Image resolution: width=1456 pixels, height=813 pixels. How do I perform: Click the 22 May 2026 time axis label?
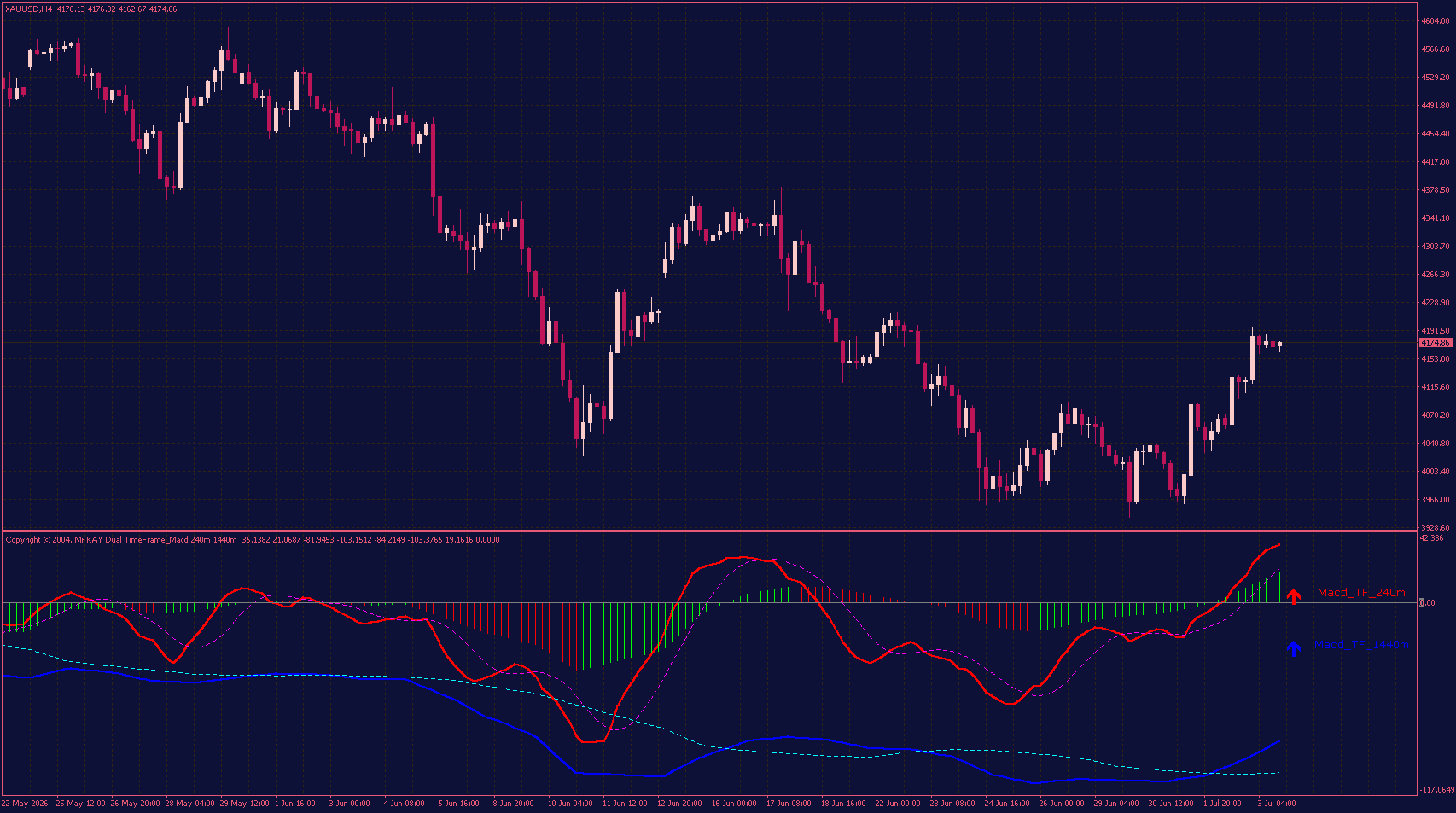click(x=25, y=804)
